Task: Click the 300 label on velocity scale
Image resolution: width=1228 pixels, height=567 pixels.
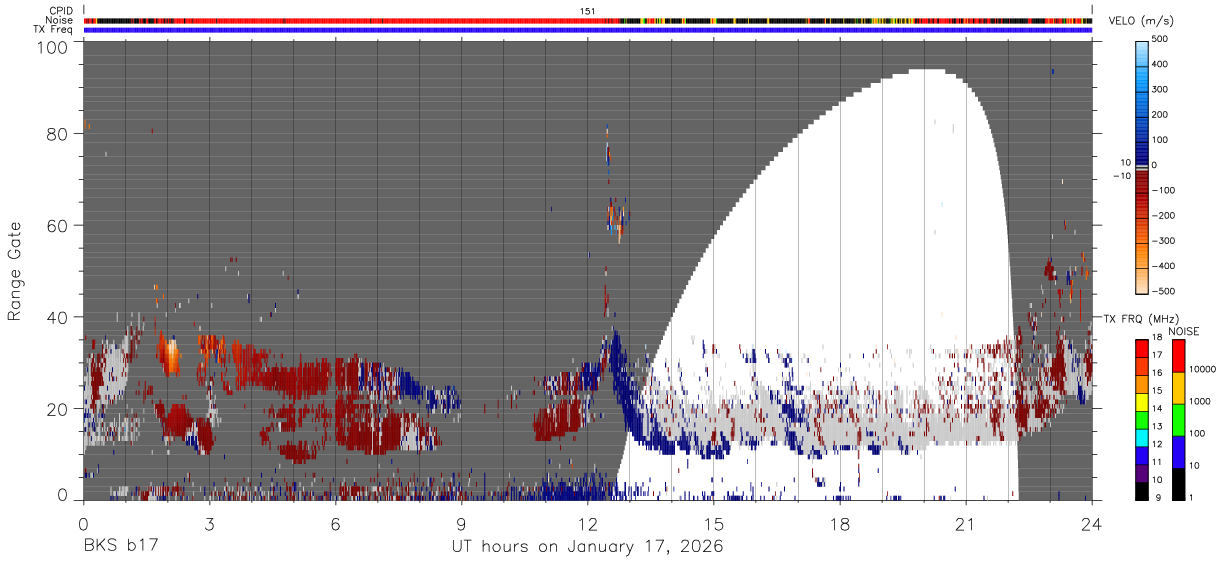Action: coord(1162,90)
